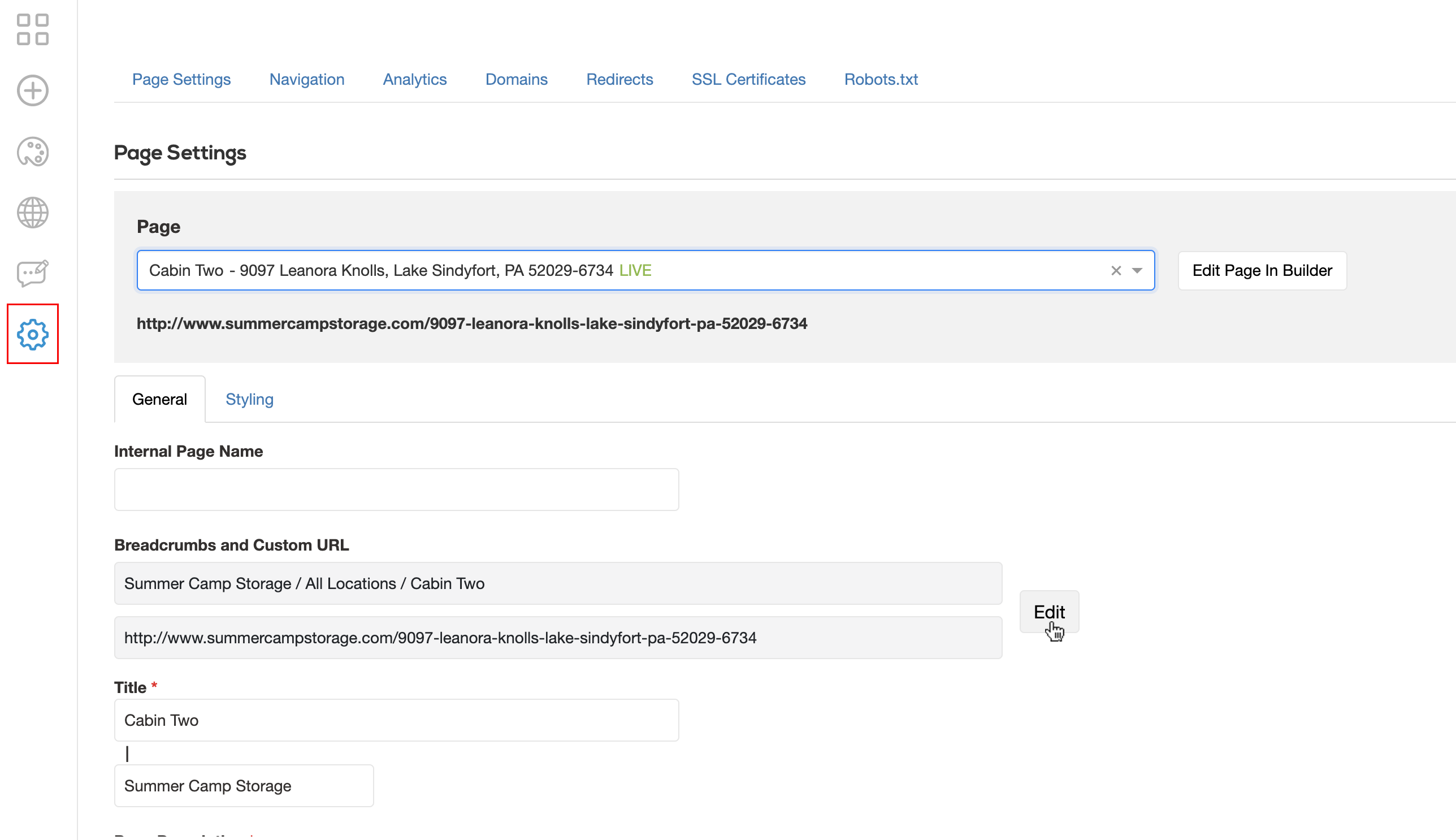The height and width of the screenshot is (840, 1456).
Task: Open the chat edit message icon
Action: click(32, 274)
